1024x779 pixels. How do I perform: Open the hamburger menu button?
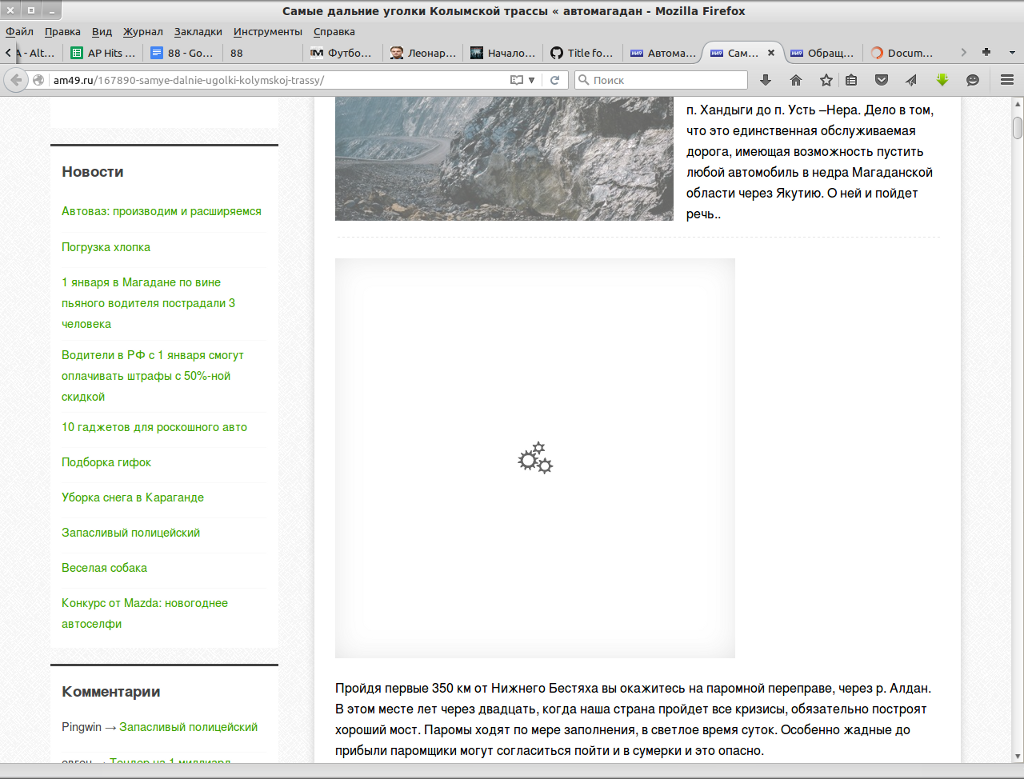pos(1007,80)
